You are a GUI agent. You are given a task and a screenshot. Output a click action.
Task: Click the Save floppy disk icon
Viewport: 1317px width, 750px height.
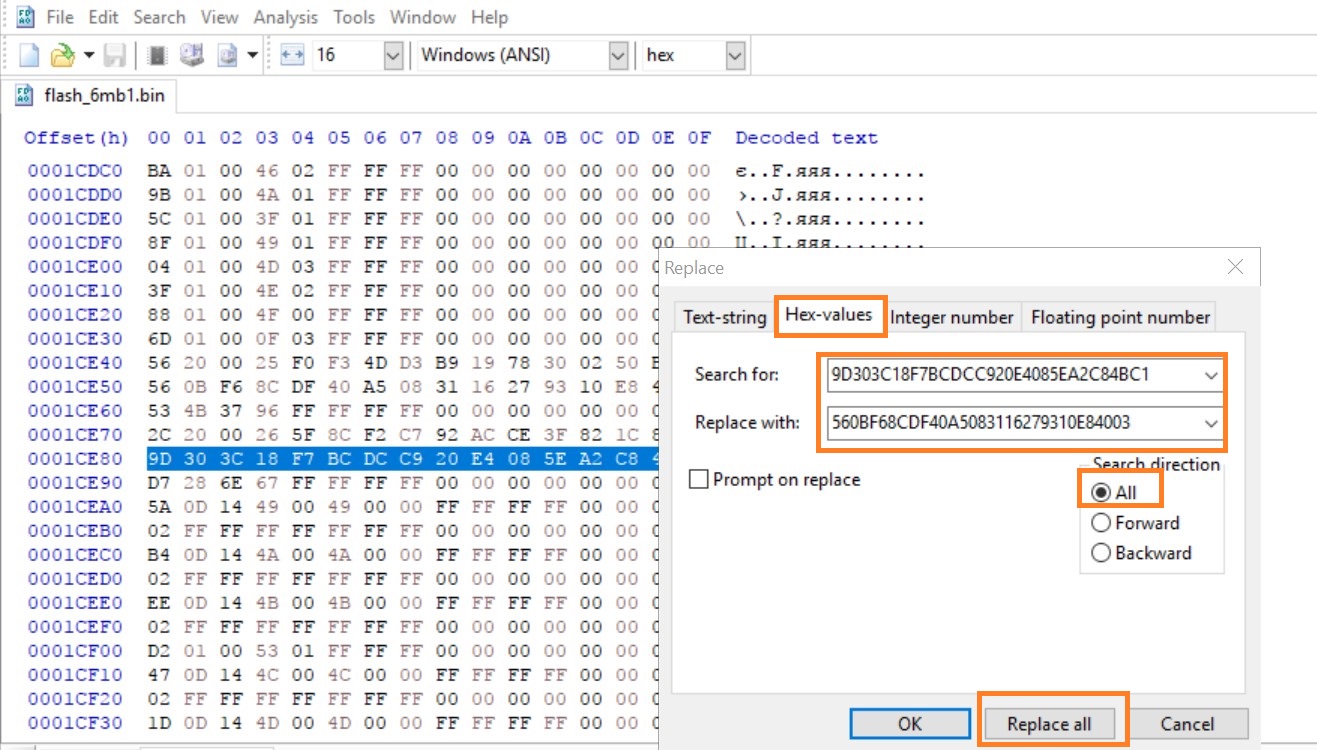pyautogui.click(x=116, y=56)
